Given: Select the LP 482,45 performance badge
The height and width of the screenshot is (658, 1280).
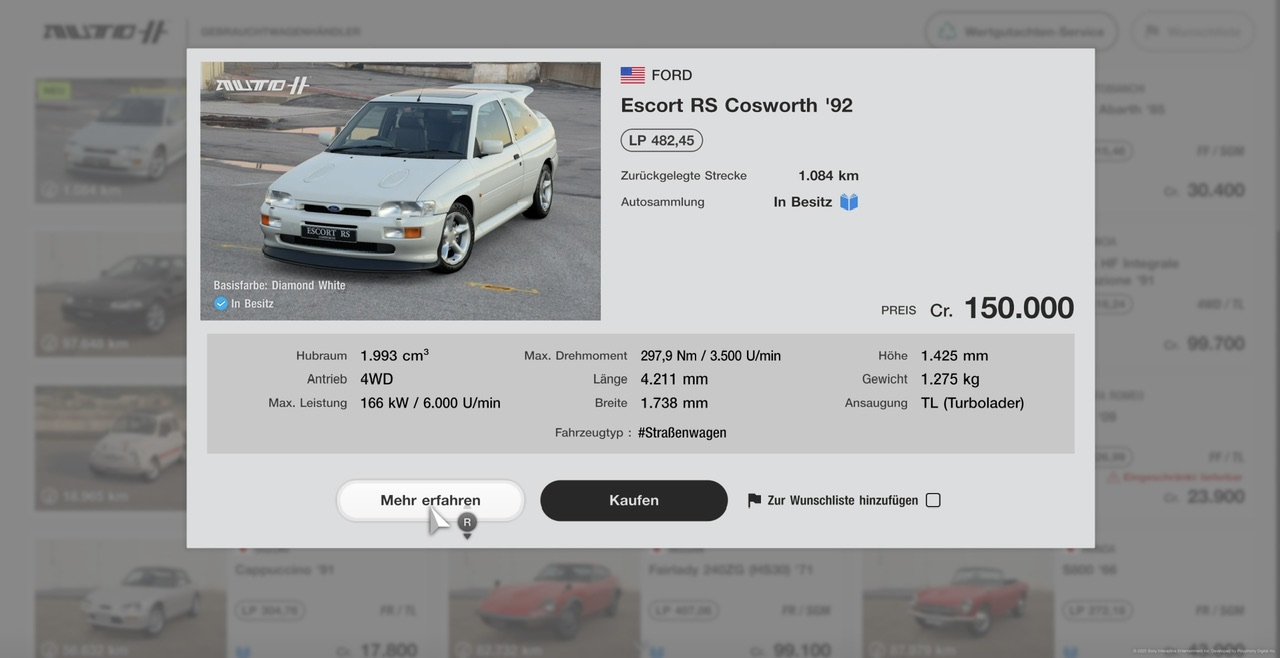Looking at the screenshot, I should [661, 140].
